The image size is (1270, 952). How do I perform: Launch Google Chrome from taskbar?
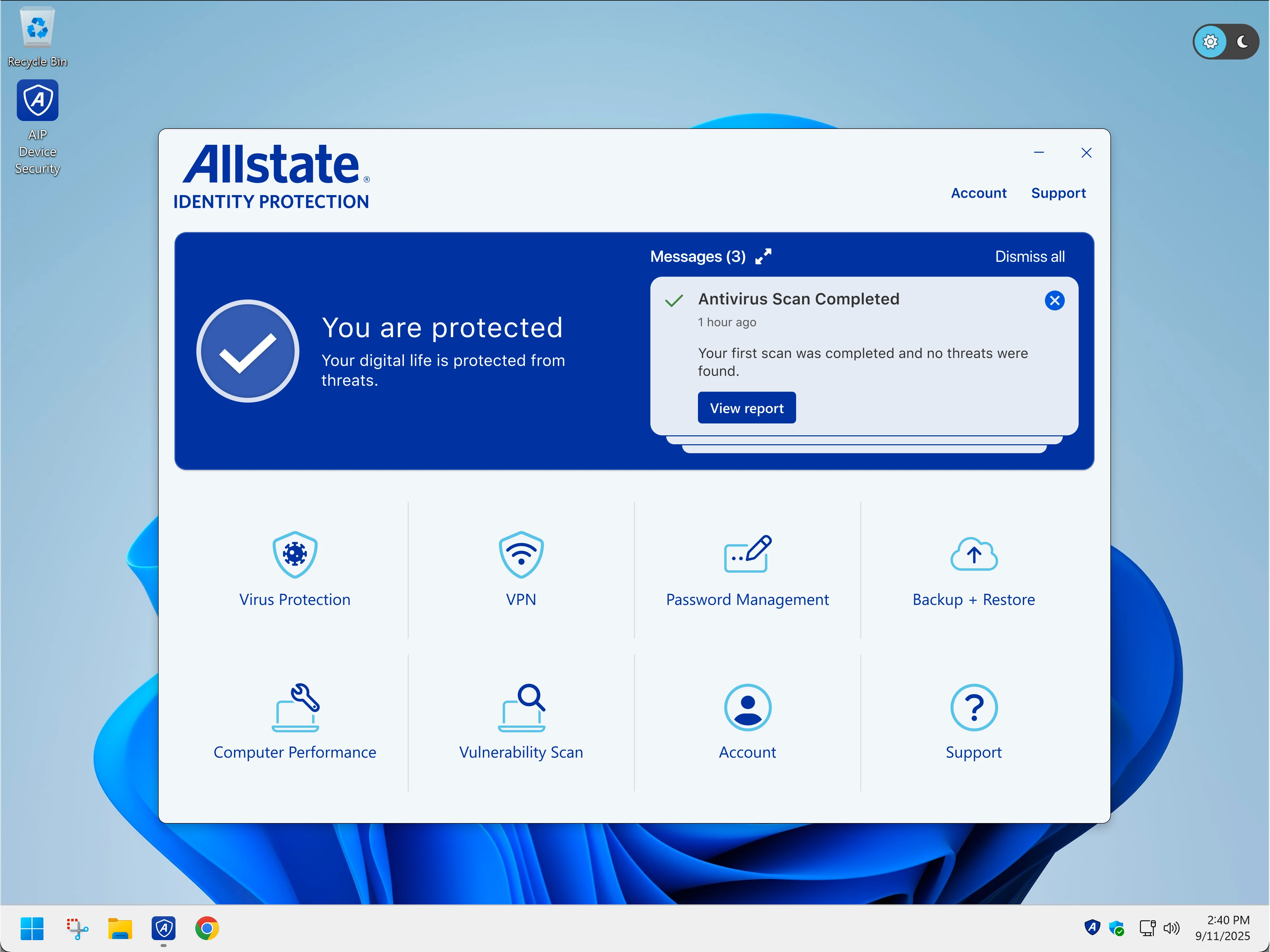pos(207,929)
